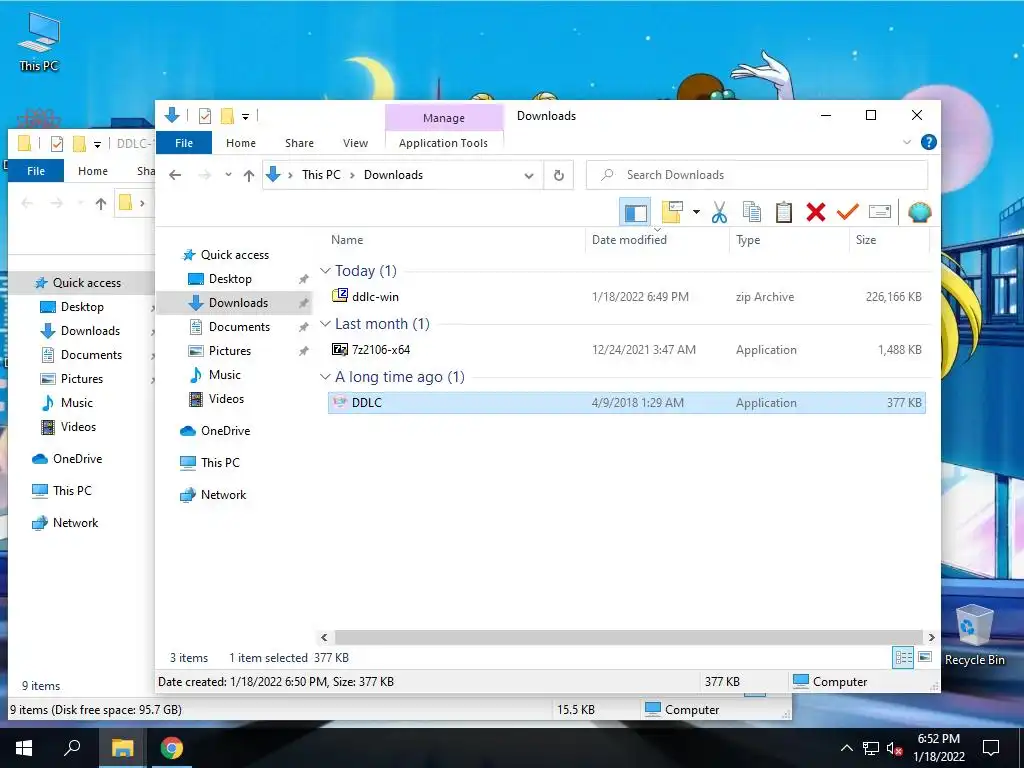Click the Up arrow in DDLC background window

[x=101, y=204]
